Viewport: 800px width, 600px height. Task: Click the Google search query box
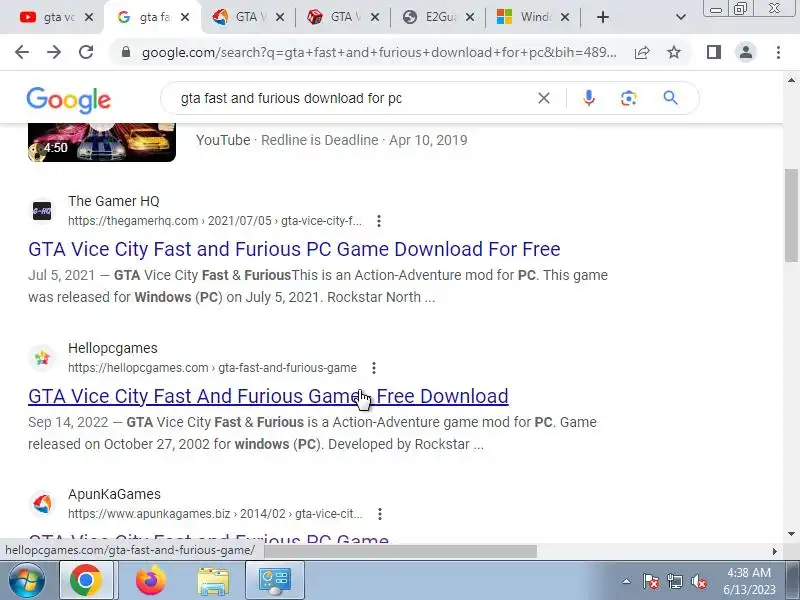(352, 98)
